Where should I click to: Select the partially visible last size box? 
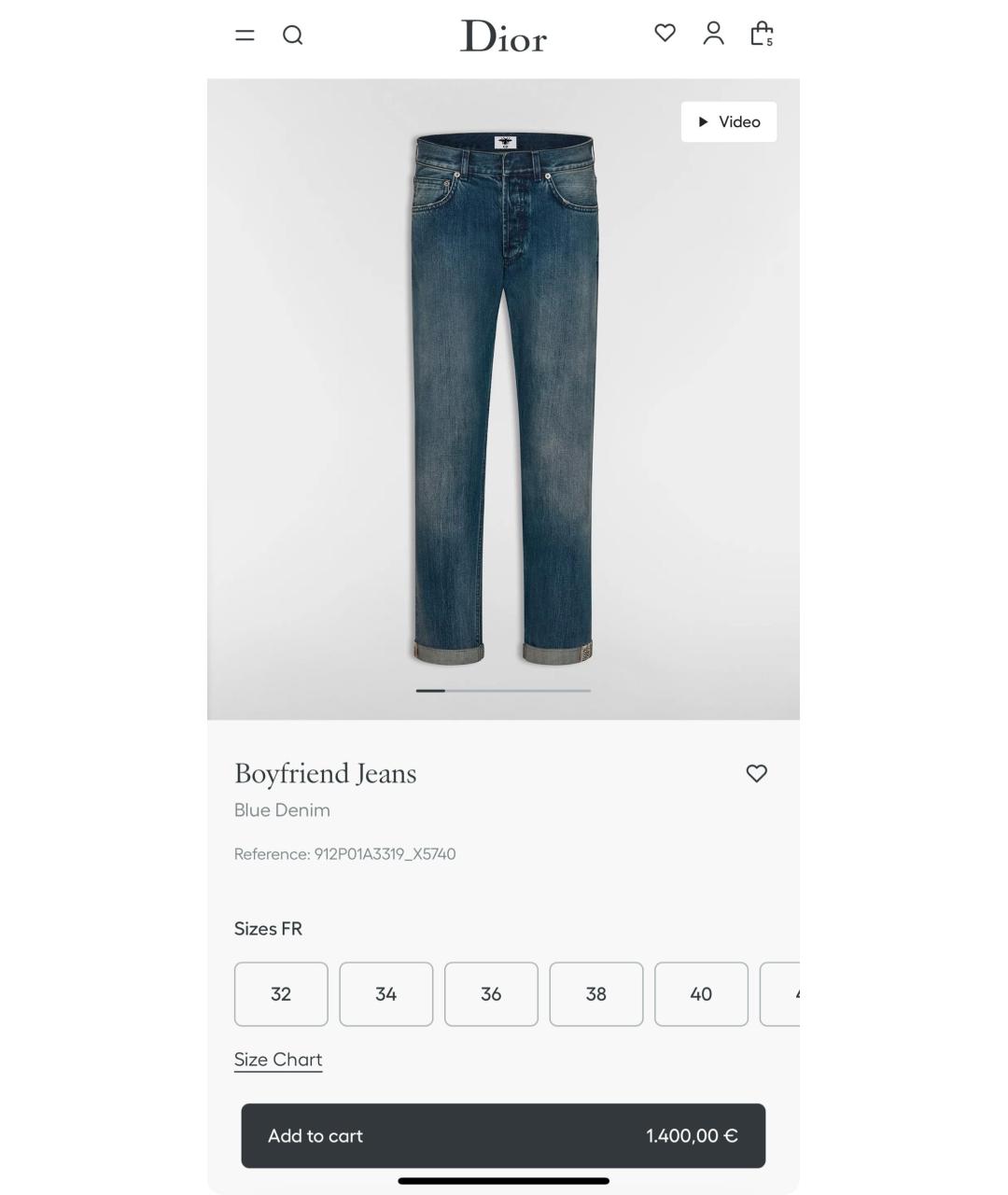pyautogui.click(x=780, y=994)
